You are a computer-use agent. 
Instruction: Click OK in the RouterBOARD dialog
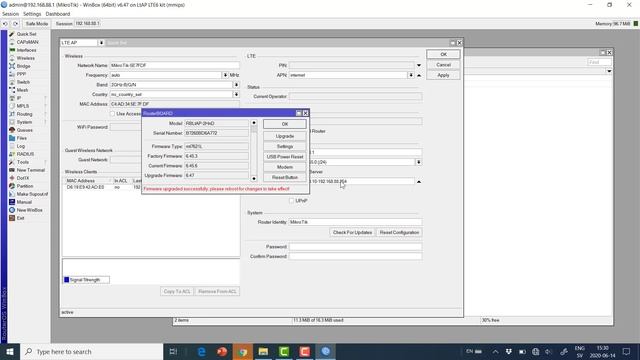[x=284, y=124]
